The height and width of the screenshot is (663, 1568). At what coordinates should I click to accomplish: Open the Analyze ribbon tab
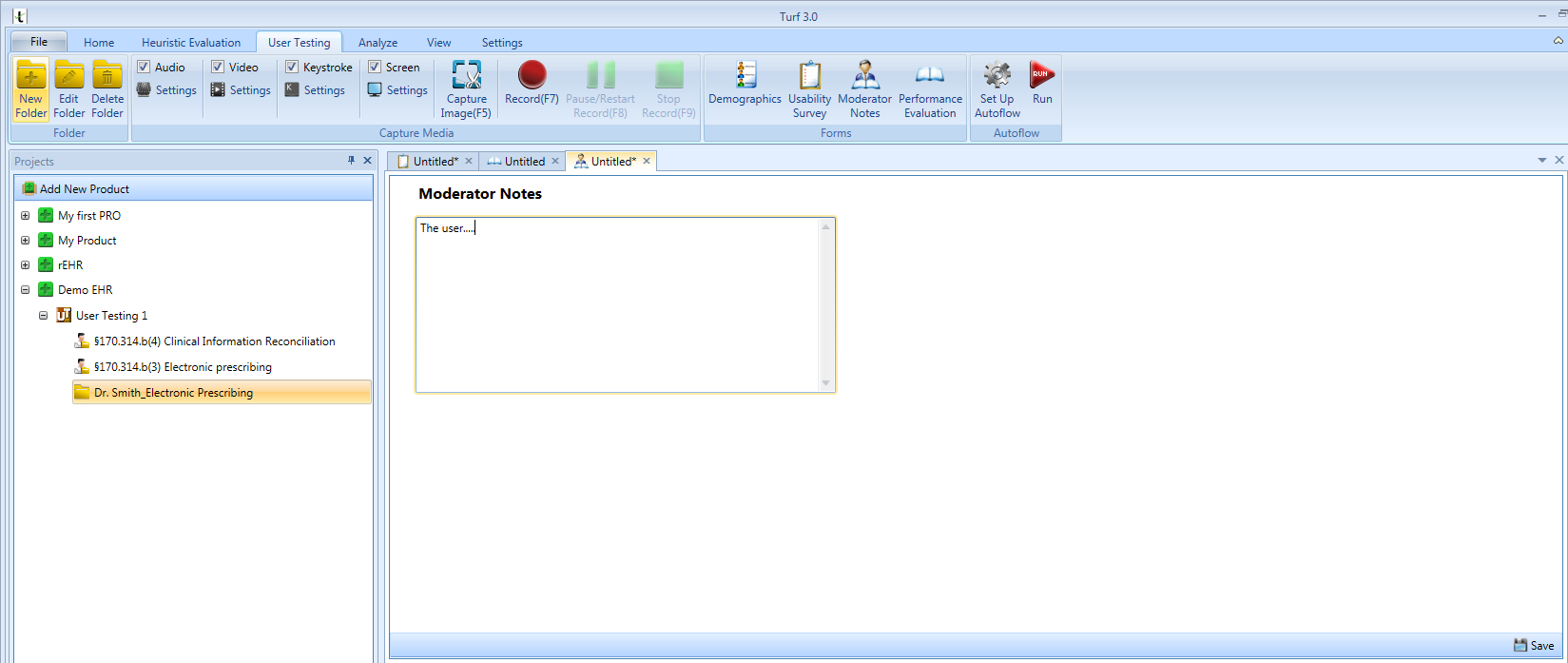coord(377,43)
